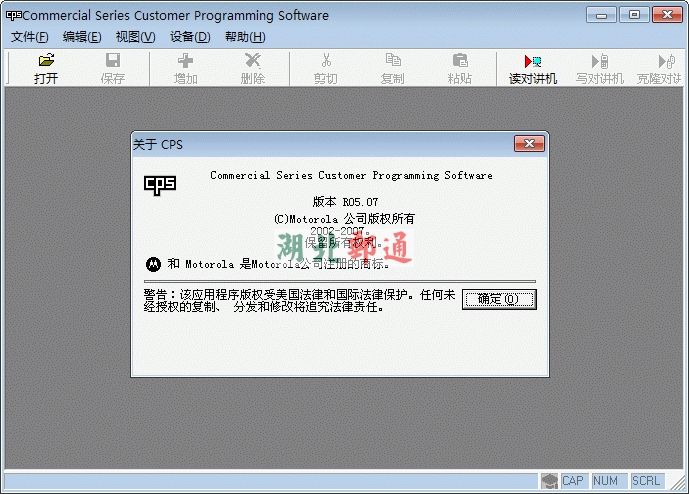Open the 视图(V) menu
Image resolution: width=689 pixels, height=494 pixels.
[x=135, y=37]
